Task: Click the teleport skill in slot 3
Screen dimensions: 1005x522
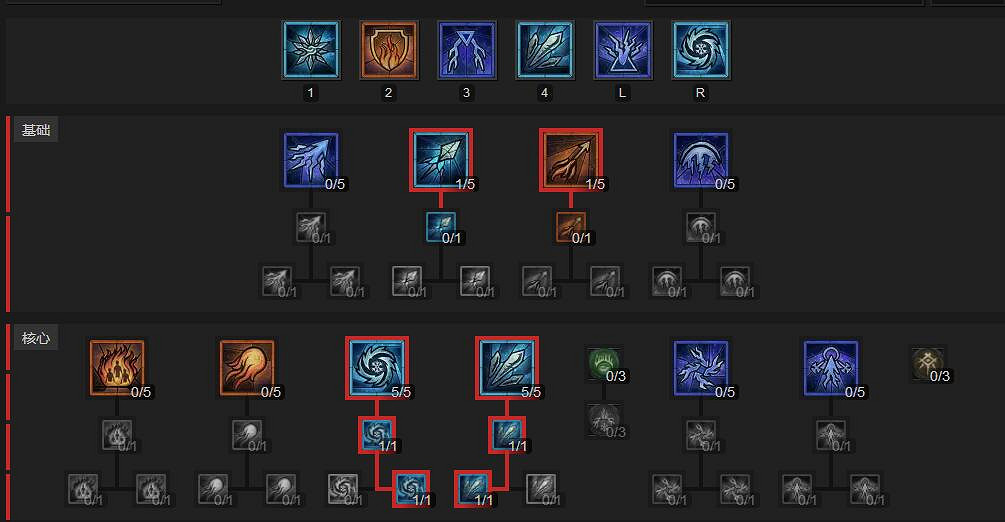Action: (x=467, y=50)
